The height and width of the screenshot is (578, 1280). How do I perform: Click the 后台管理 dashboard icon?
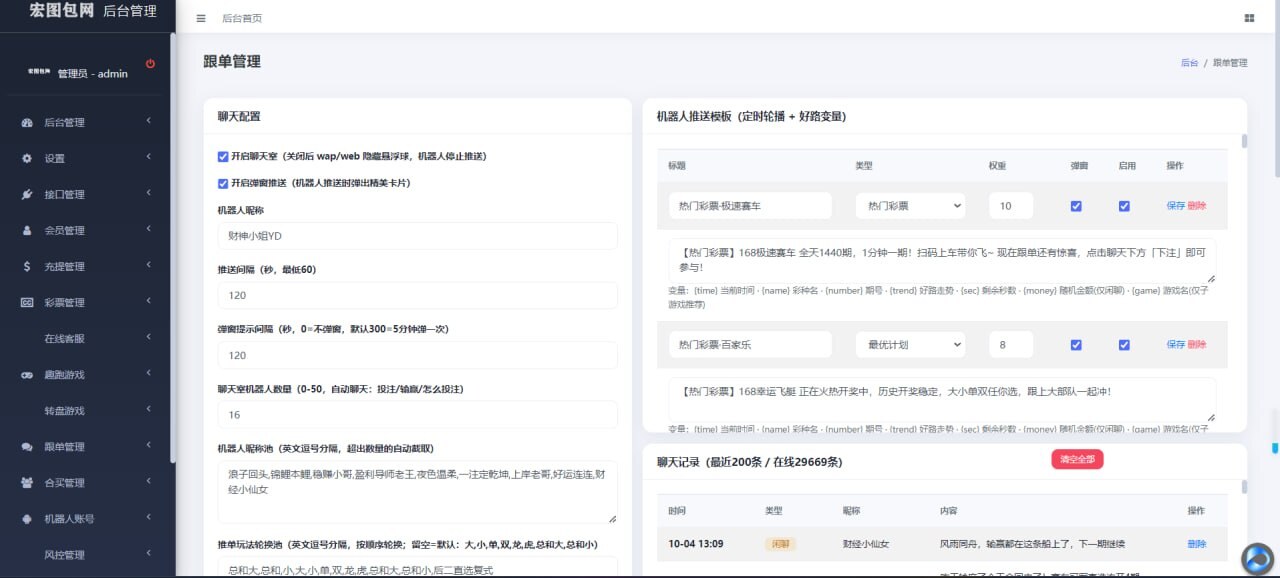pyautogui.click(x=27, y=122)
